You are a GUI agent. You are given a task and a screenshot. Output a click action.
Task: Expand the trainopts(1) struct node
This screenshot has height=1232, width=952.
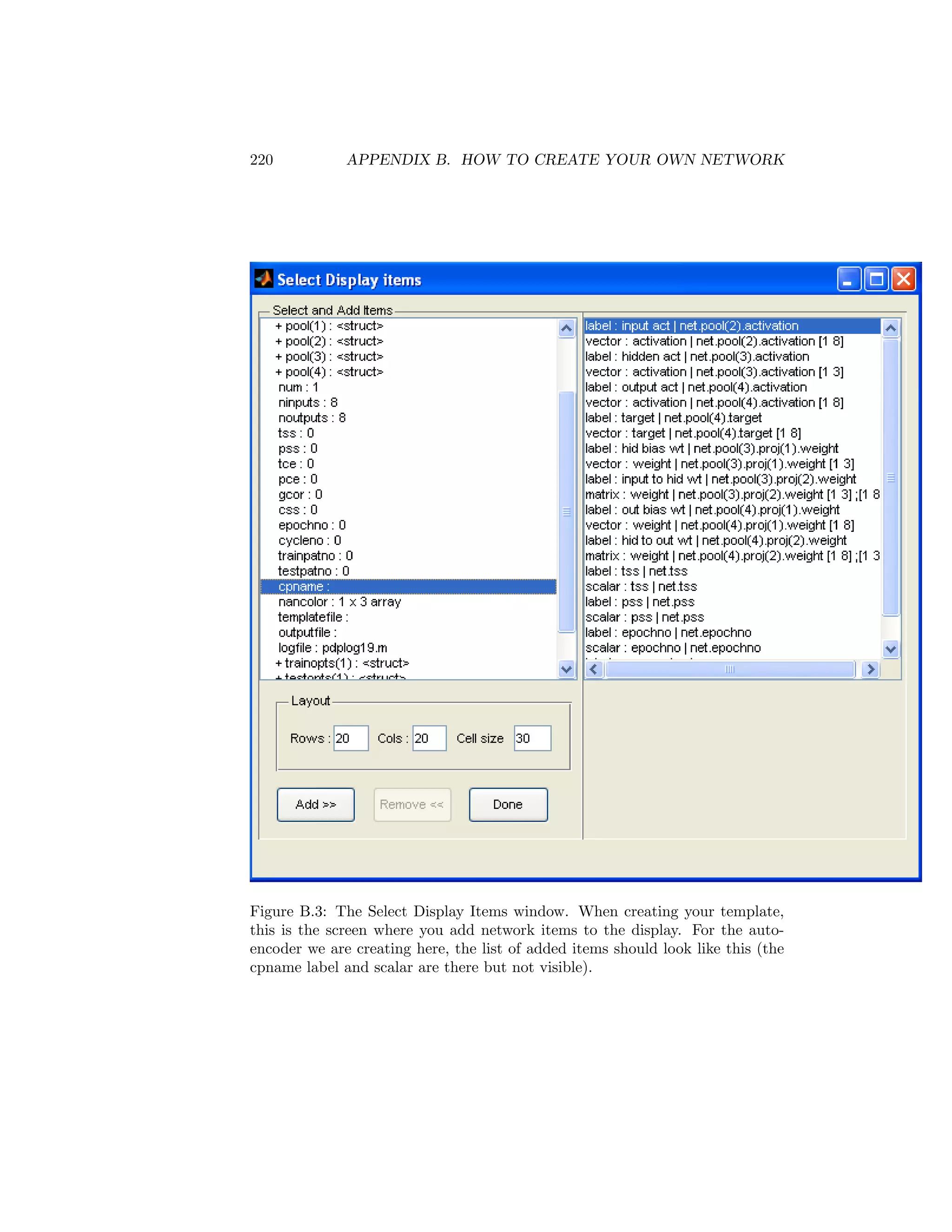[x=278, y=663]
